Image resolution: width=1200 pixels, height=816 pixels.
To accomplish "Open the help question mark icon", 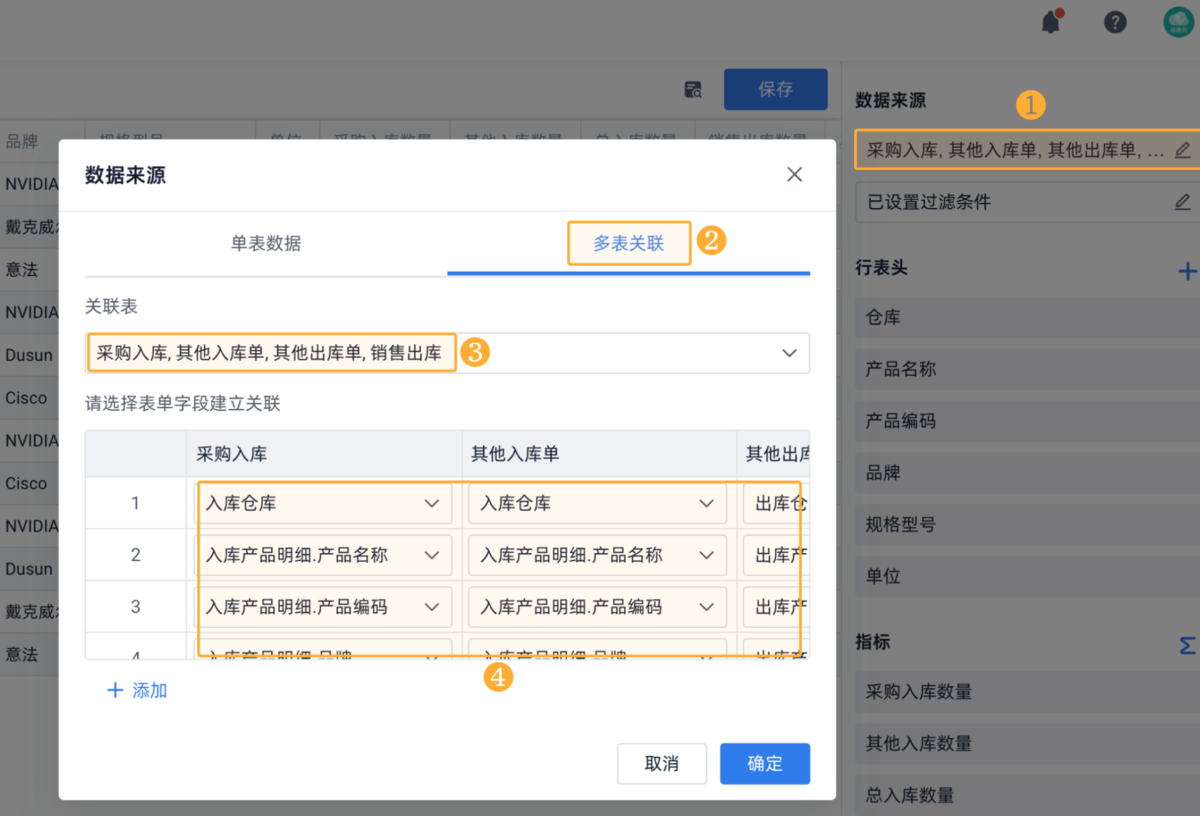I will 1115,22.
